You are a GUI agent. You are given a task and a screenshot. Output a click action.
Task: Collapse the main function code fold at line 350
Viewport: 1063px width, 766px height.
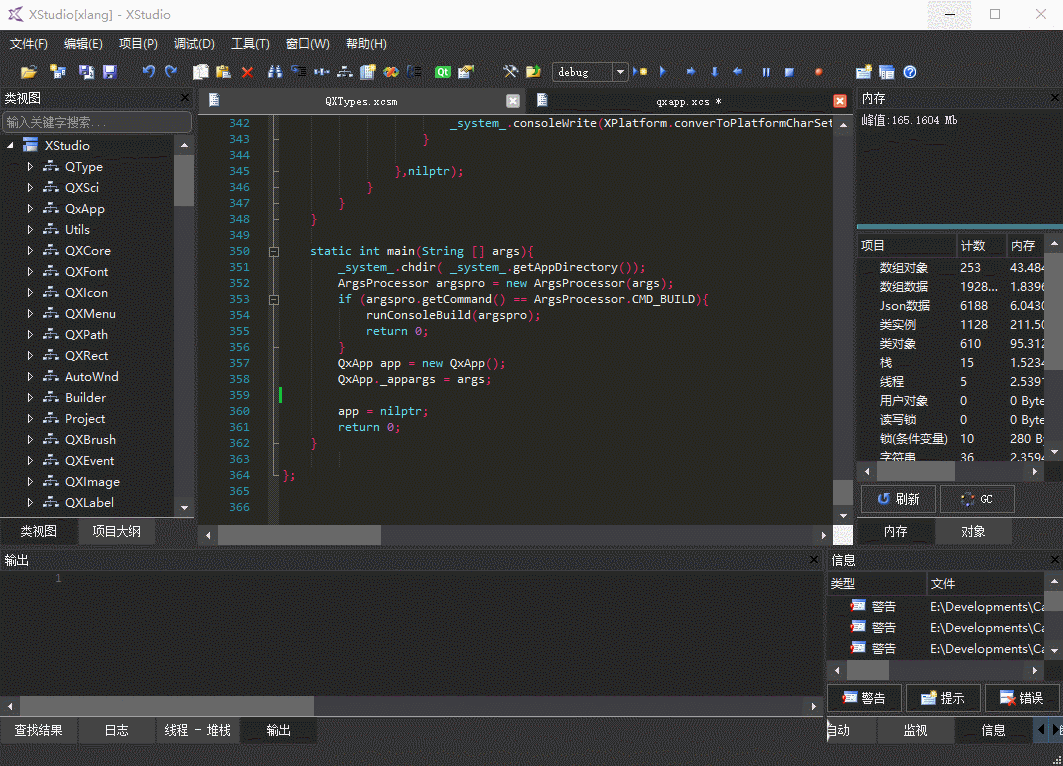tap(274, 251)
